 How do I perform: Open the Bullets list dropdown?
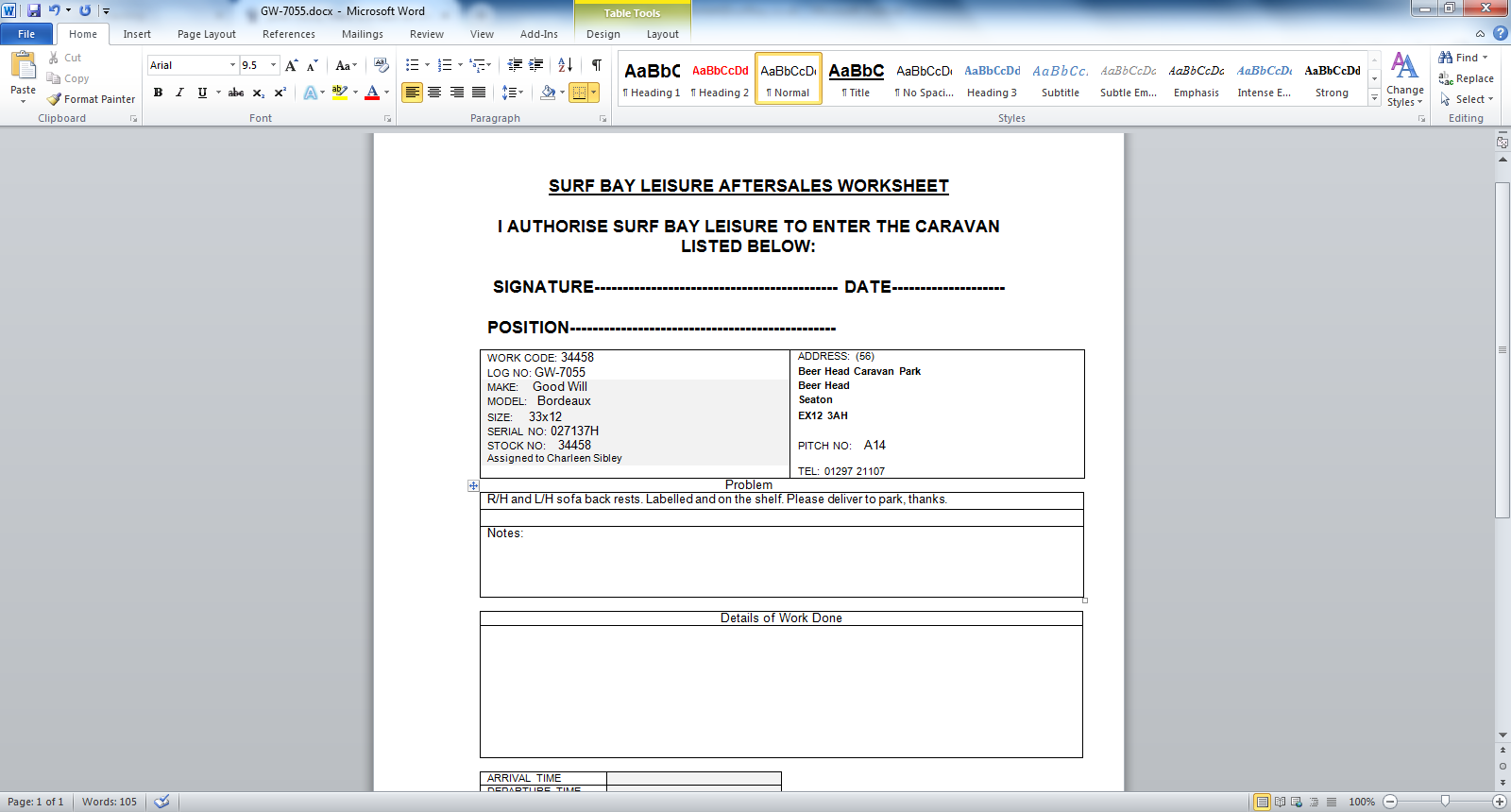click(427, 65)
